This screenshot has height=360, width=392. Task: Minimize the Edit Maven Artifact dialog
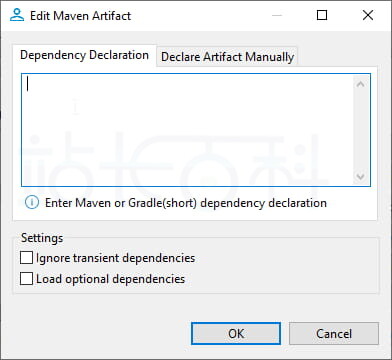277,15
